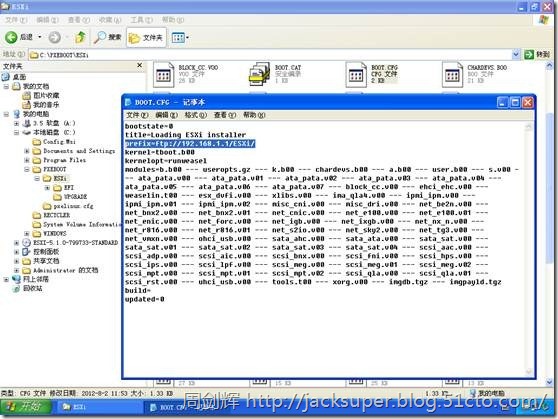The image size is (558, 419).
Task: Click the 我的电脑 computer icon in tree
Action: (x=16, y=114)
